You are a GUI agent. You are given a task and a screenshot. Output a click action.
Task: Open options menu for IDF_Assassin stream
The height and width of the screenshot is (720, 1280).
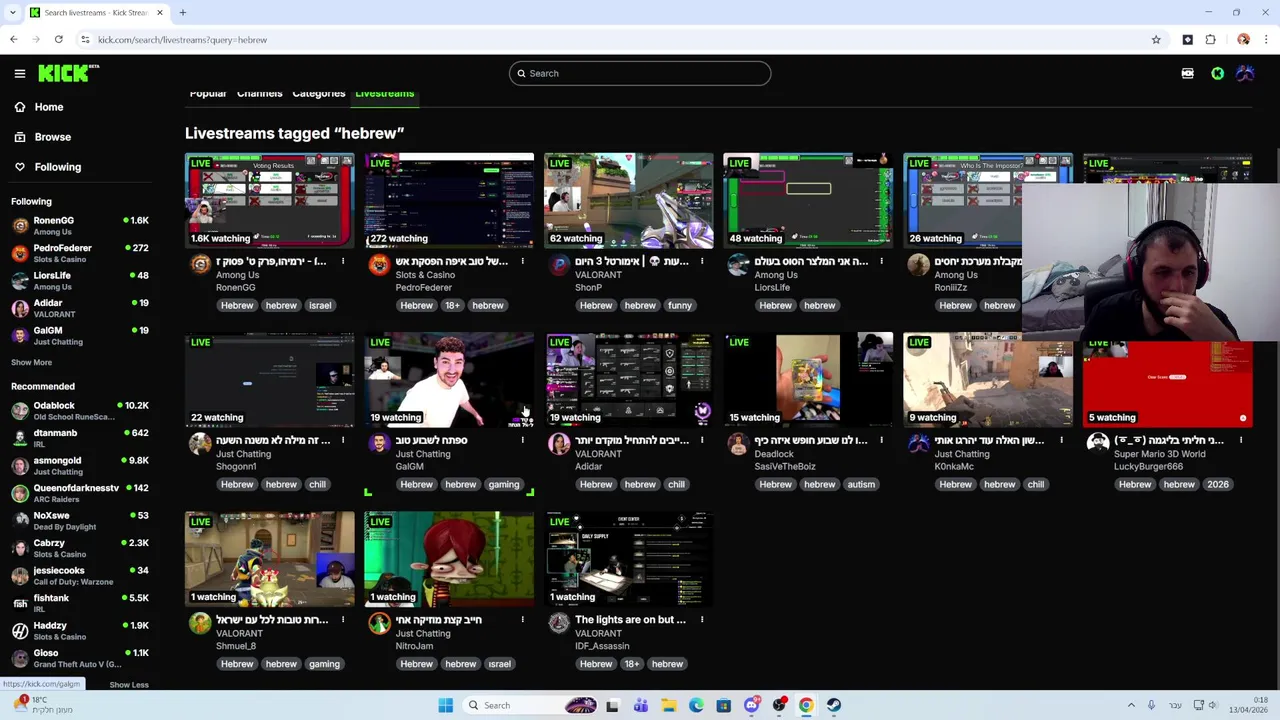tap(702, 620)
